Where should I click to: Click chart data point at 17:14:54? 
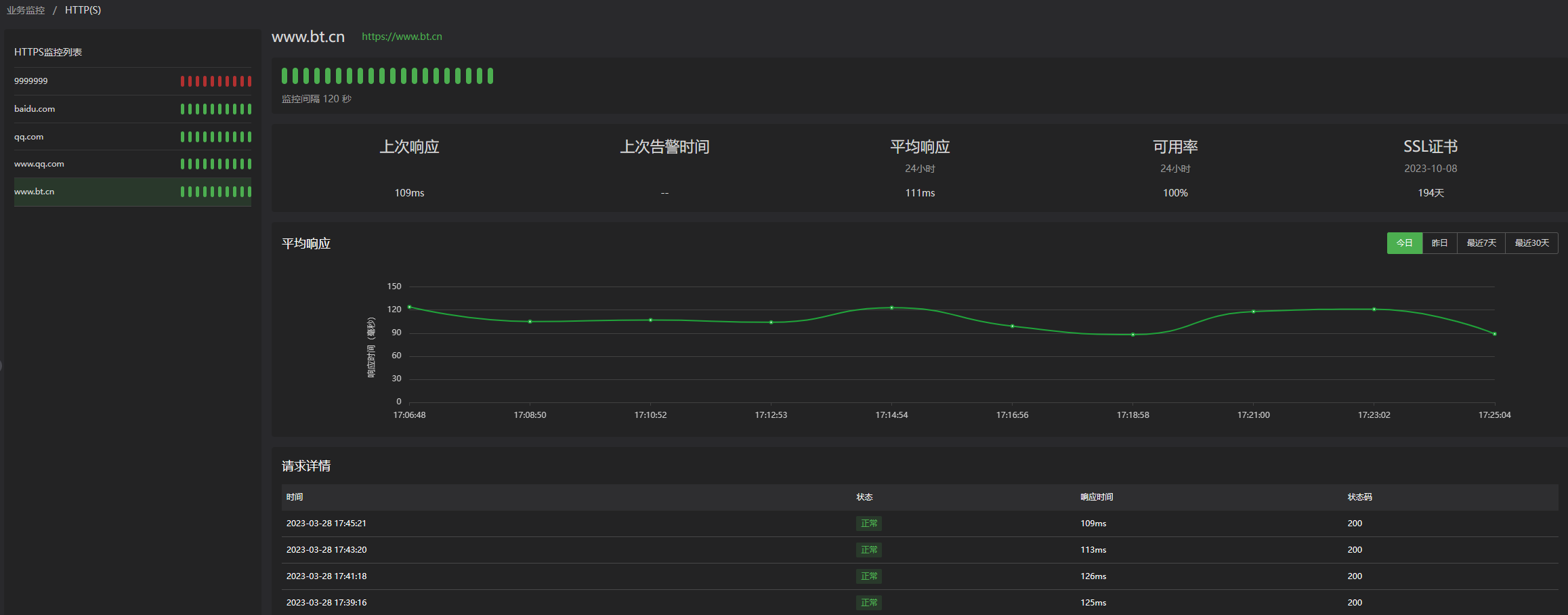pos(891,307)
